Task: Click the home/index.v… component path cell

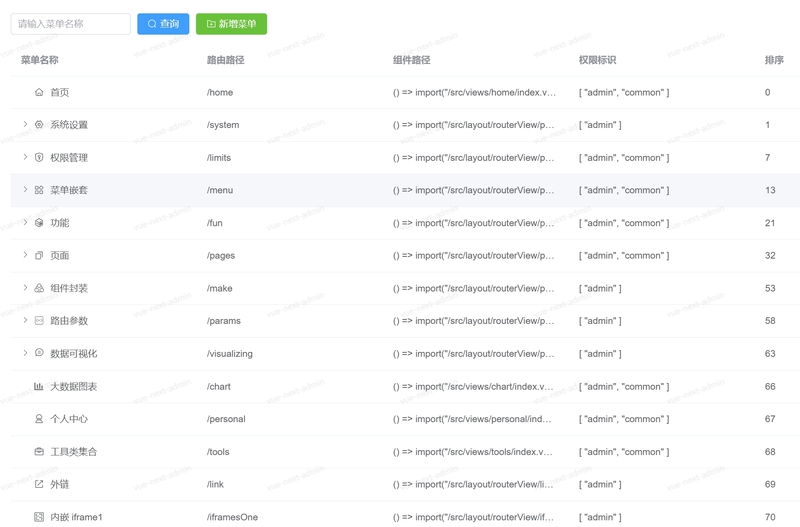Action: [x=474, y=92]
